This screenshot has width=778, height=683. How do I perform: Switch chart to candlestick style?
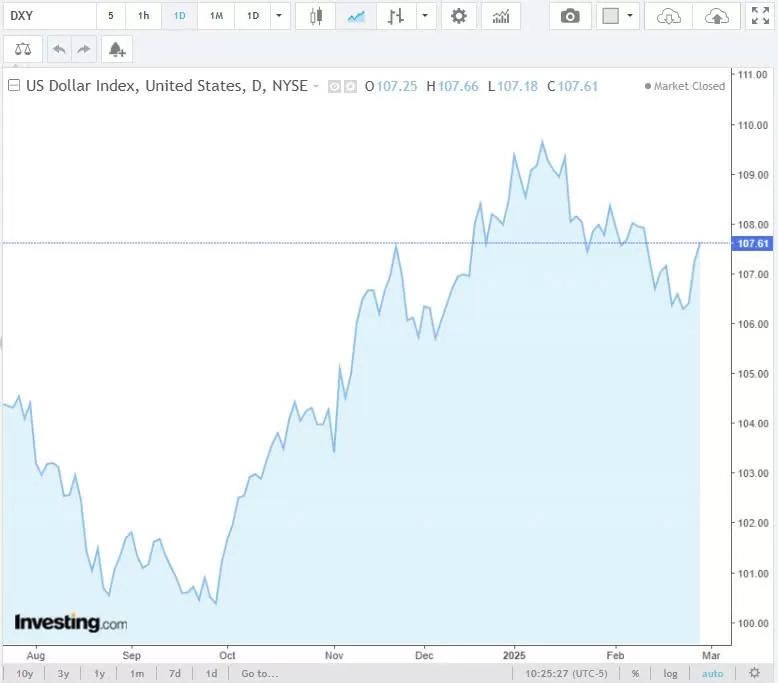click(316, 16)
